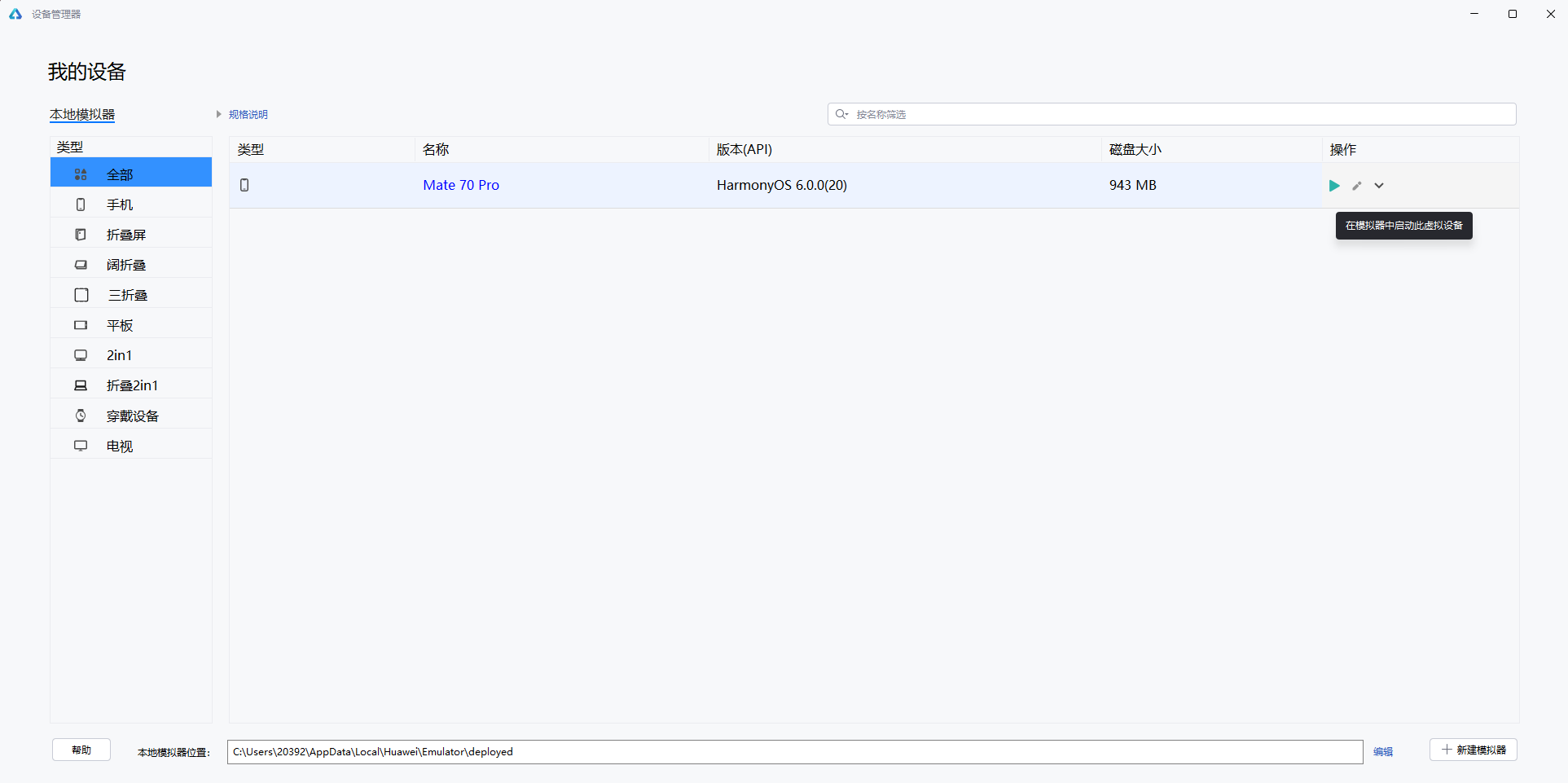Close the 设备管理器 window

coord(1551,14)
